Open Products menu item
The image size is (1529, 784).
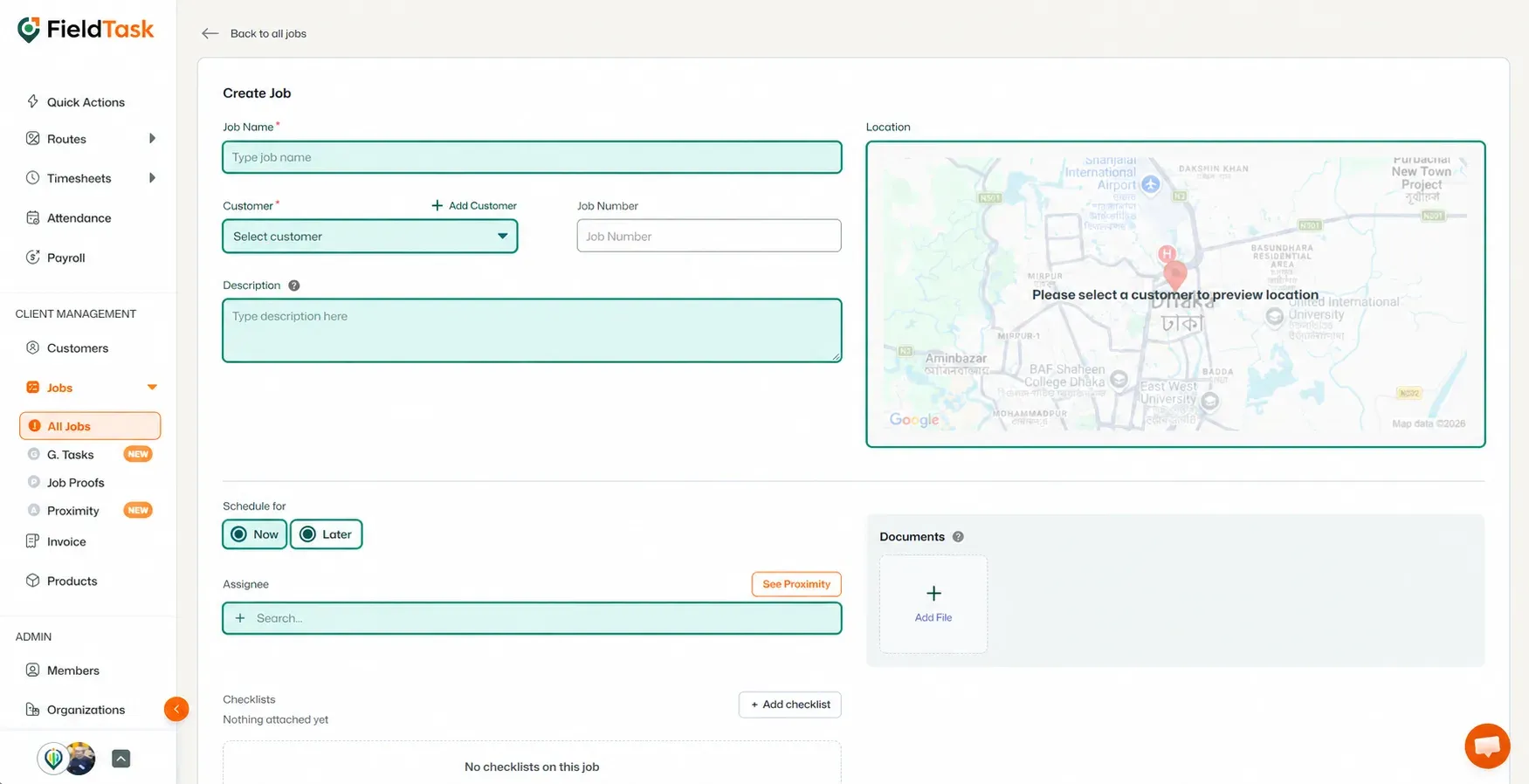pos(72,581)
